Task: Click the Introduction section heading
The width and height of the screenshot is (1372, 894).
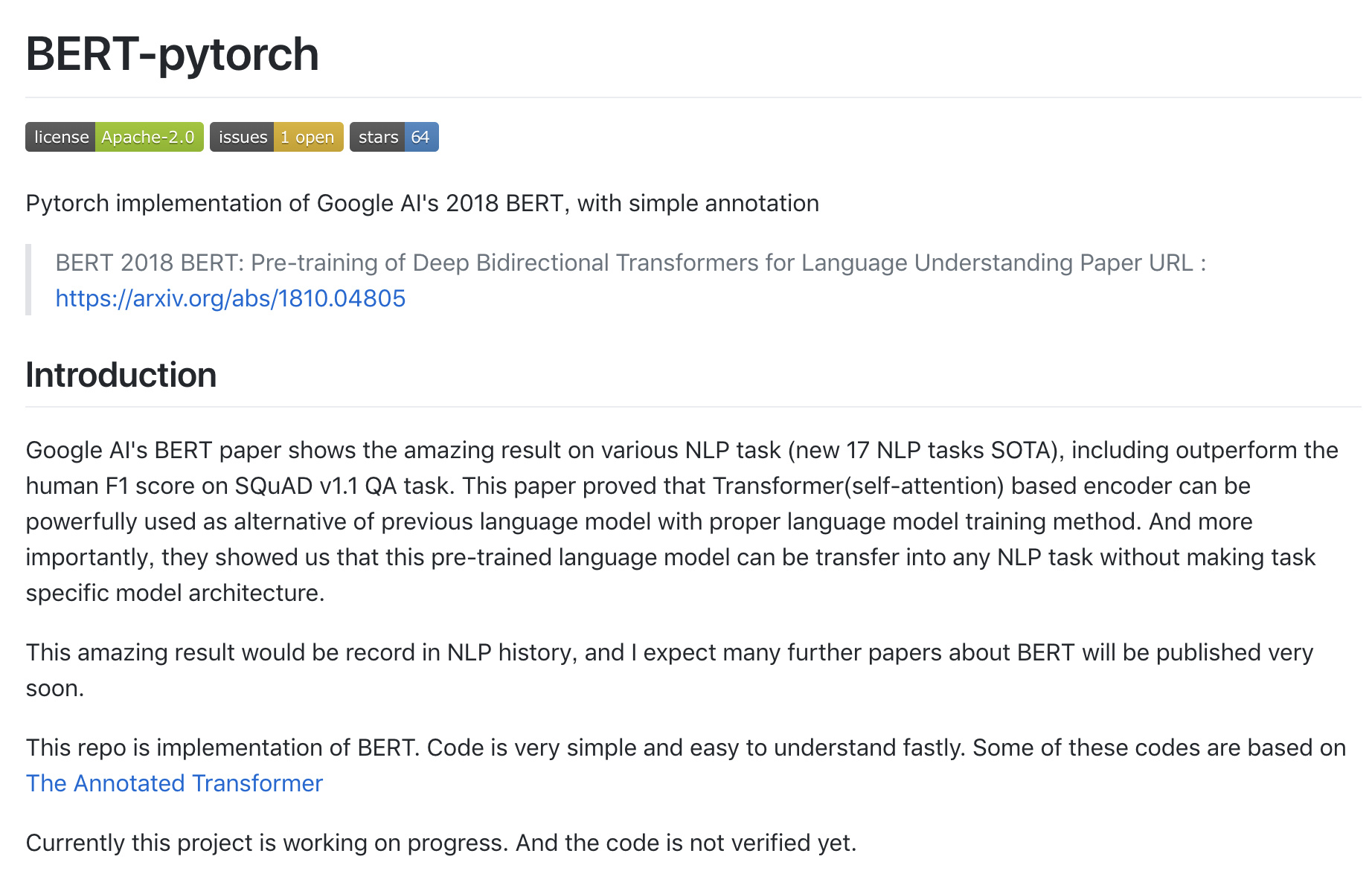Action: [121, 375]
